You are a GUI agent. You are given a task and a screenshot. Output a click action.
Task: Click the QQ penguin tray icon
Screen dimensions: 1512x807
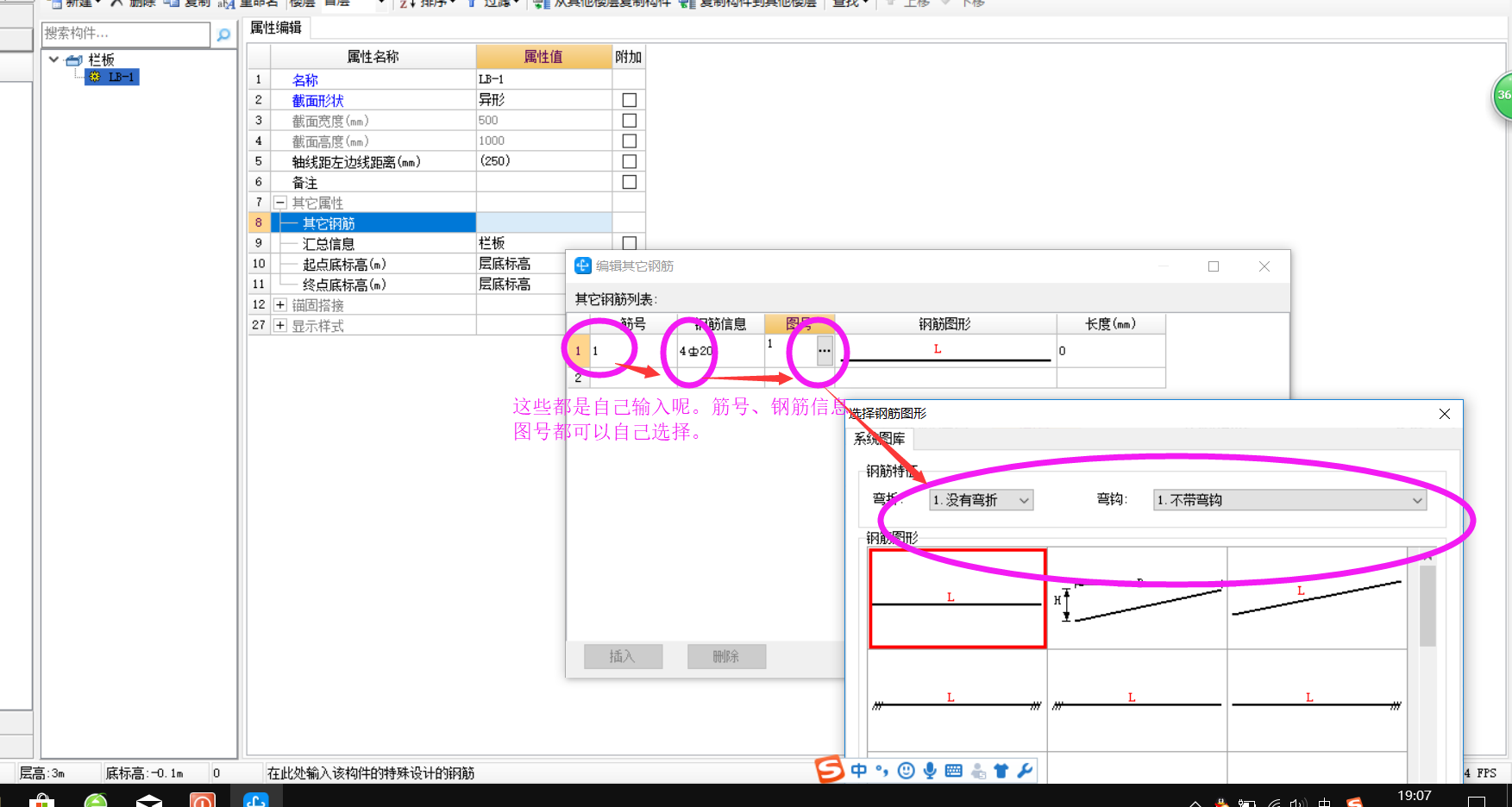pos(1221,803)
